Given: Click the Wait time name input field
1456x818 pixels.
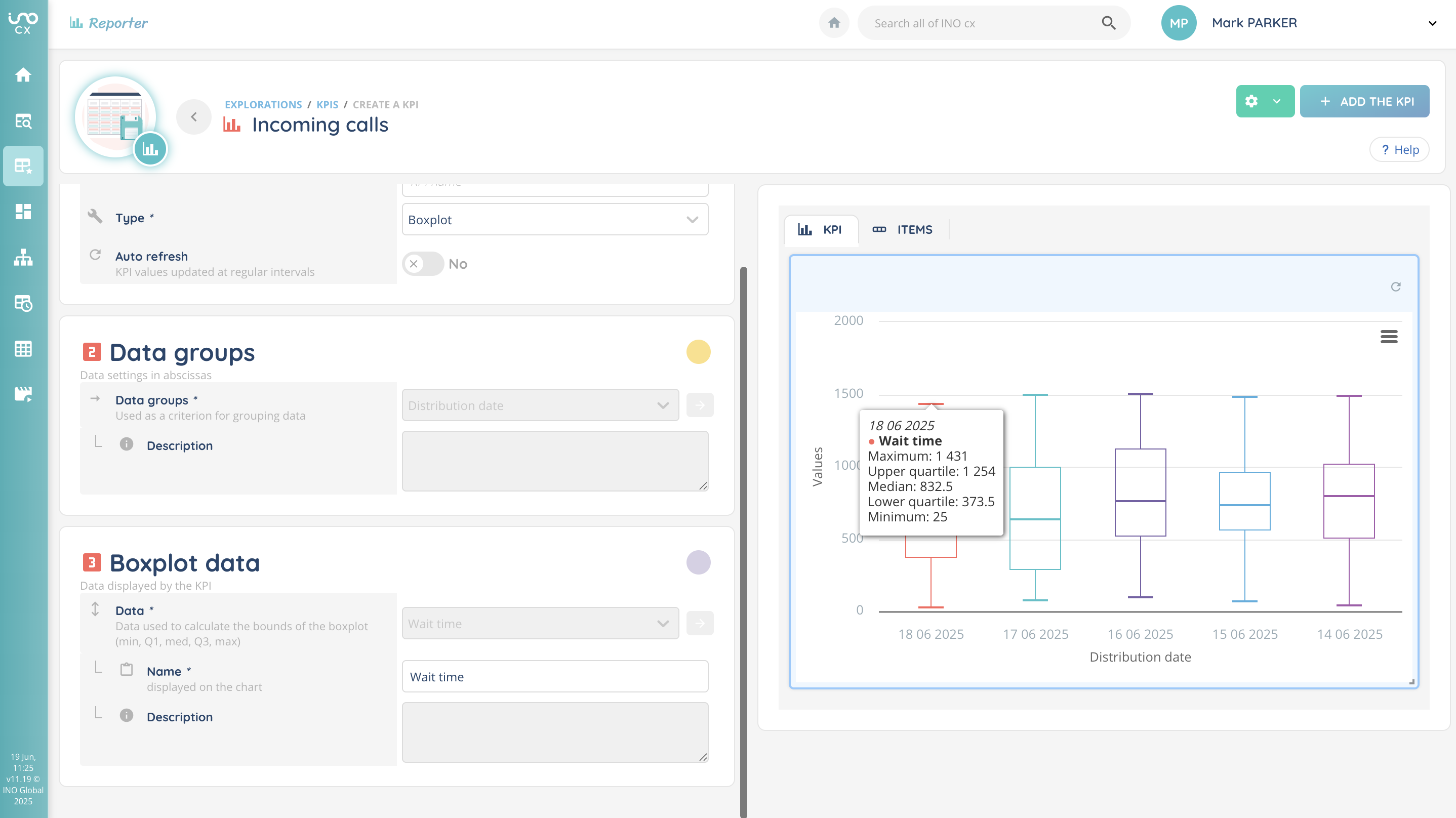Looking at the screenshot, I should pyautogui.click(x=554, y=676).
